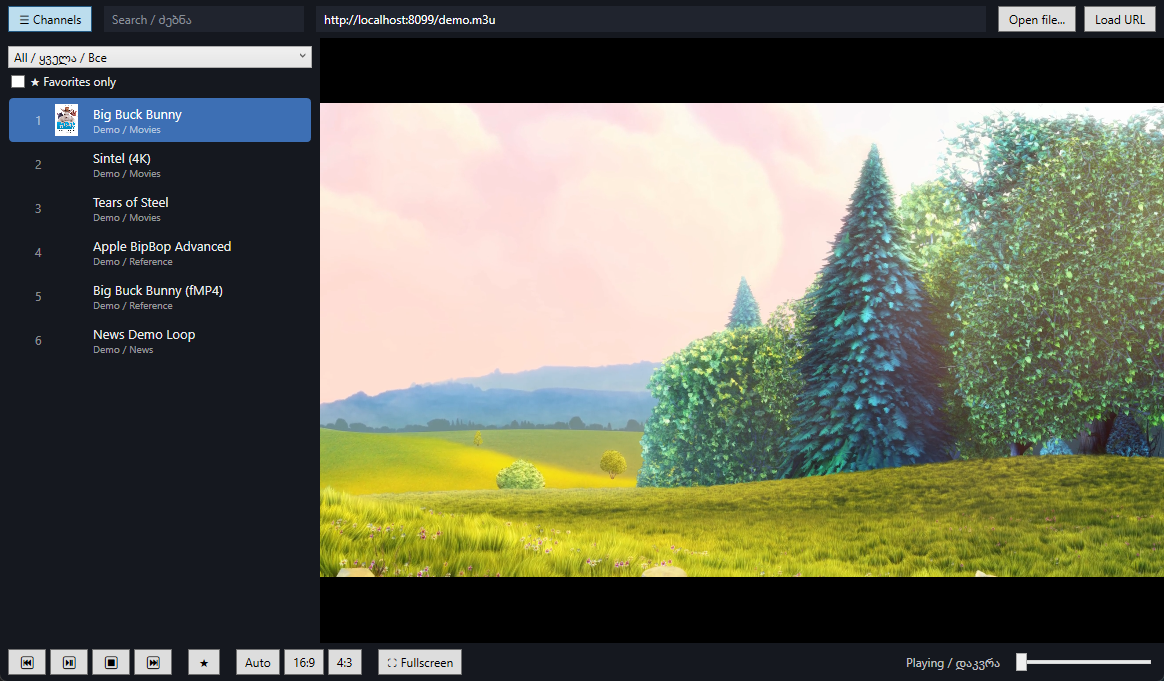Stop the current playback
Image resolution: width=1164 pixels, height=681 pixels.
(111, 662)
